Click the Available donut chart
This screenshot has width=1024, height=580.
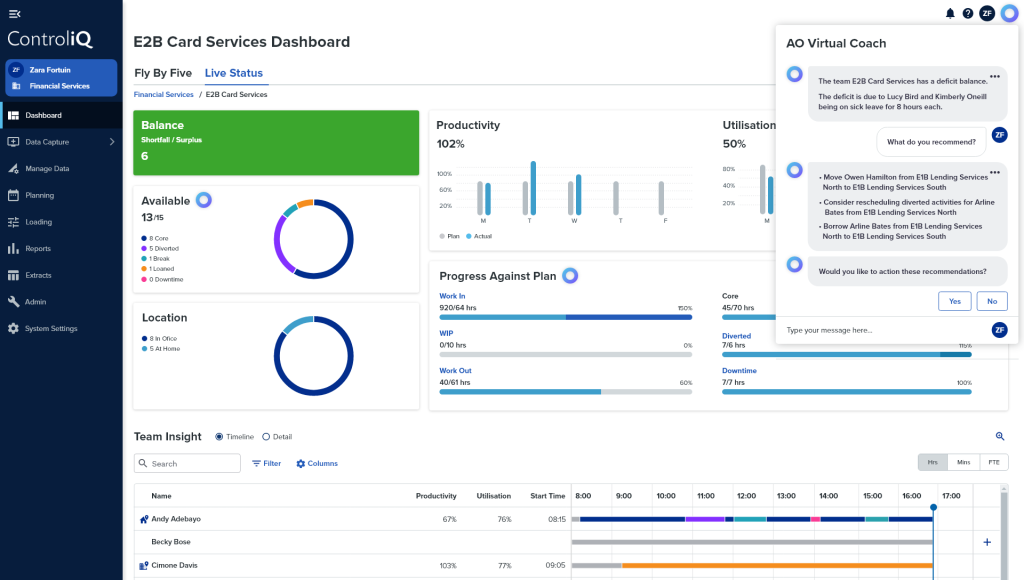(313, 239)
